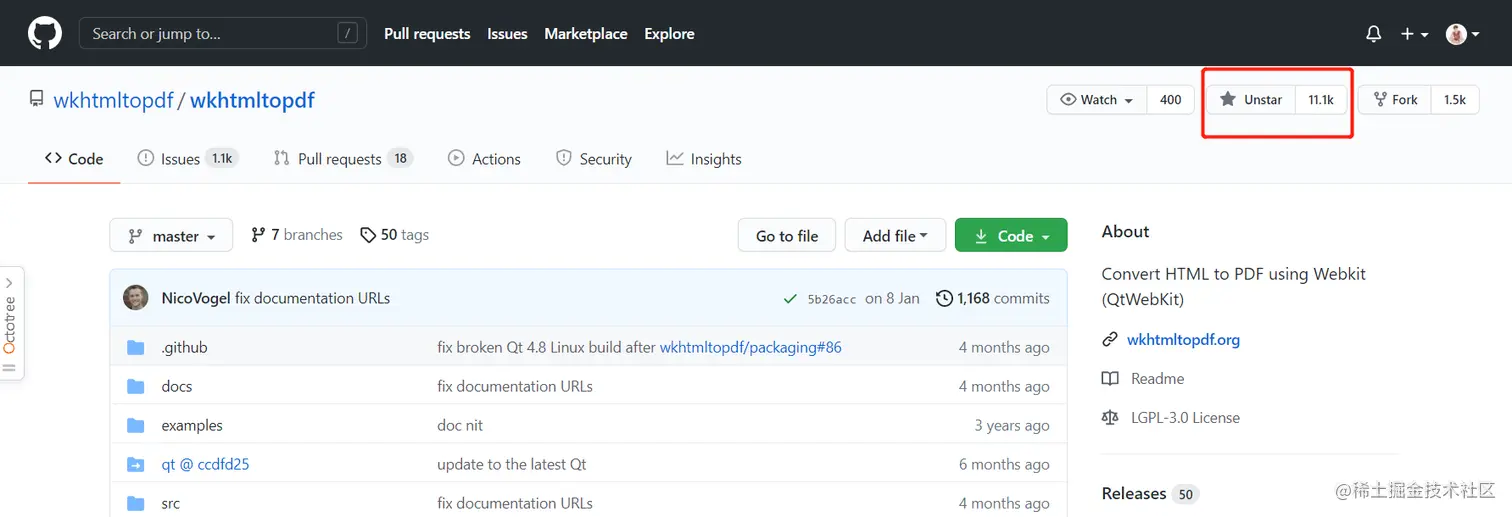Viewport: 1512px width, 517px height.
Task: Open the wkhtmltopdf.org website link
Action: coord(1183,339)
